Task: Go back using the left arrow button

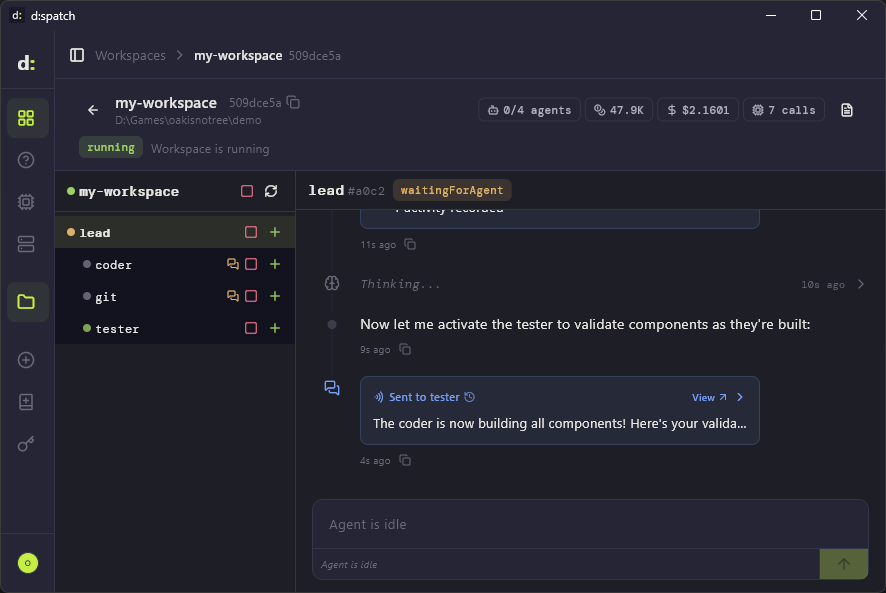Action: [x=93, y=110]
